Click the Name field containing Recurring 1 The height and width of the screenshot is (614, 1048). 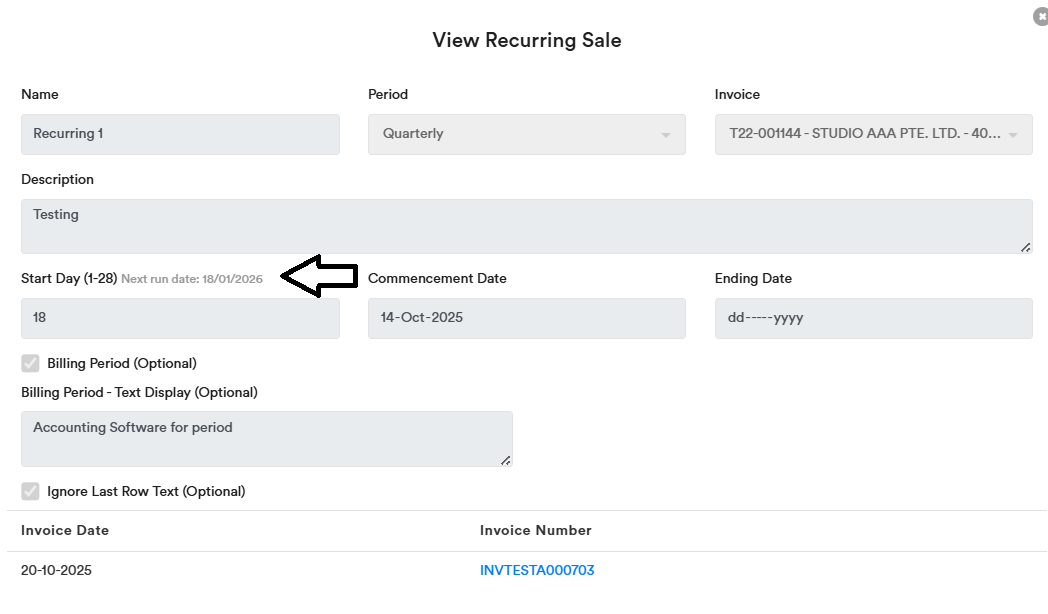point(180,134)
